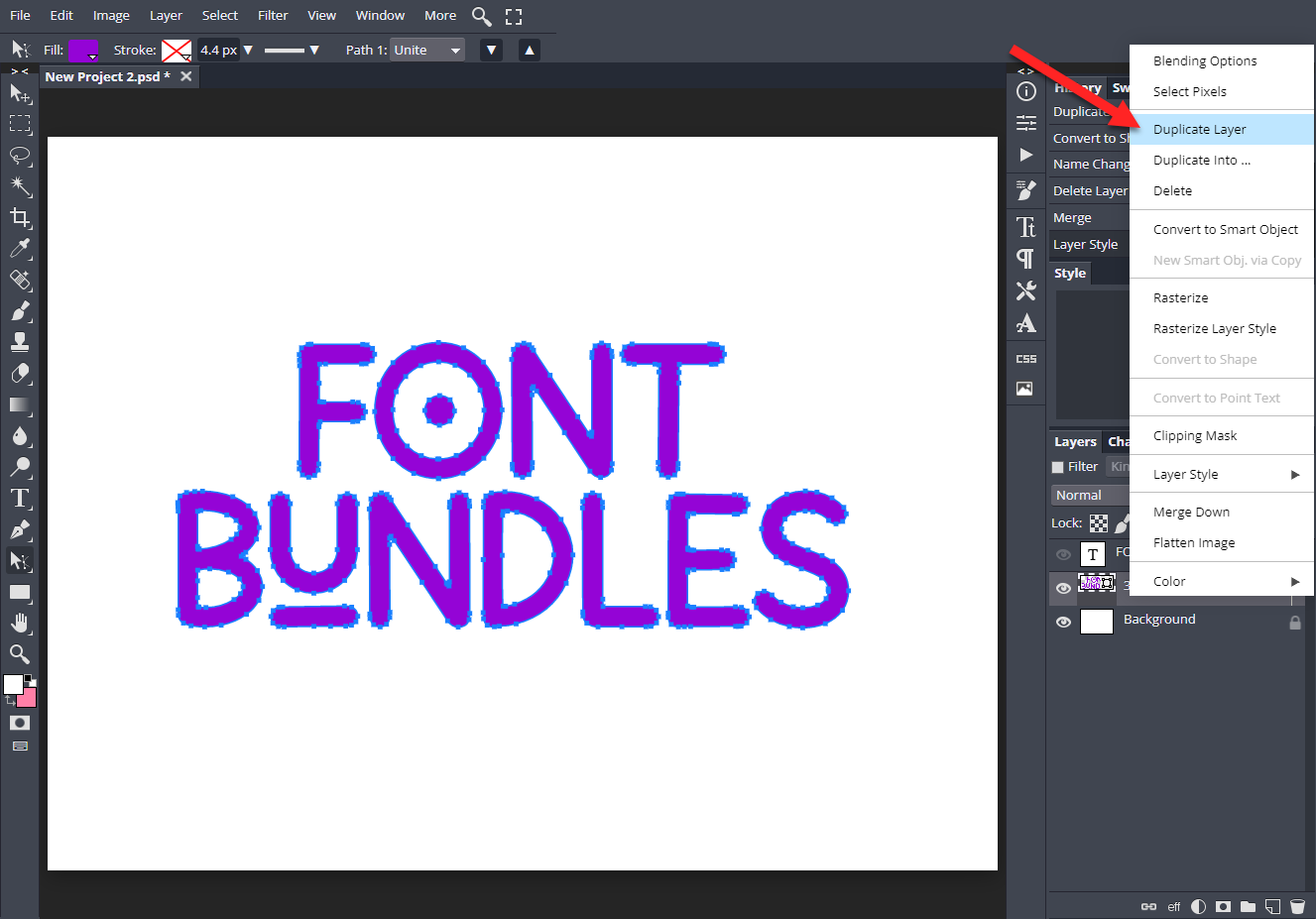This screenshot has width=1316, height=919.
Task: Collapse the left toolbar arrows
Action: coord(20,71)
